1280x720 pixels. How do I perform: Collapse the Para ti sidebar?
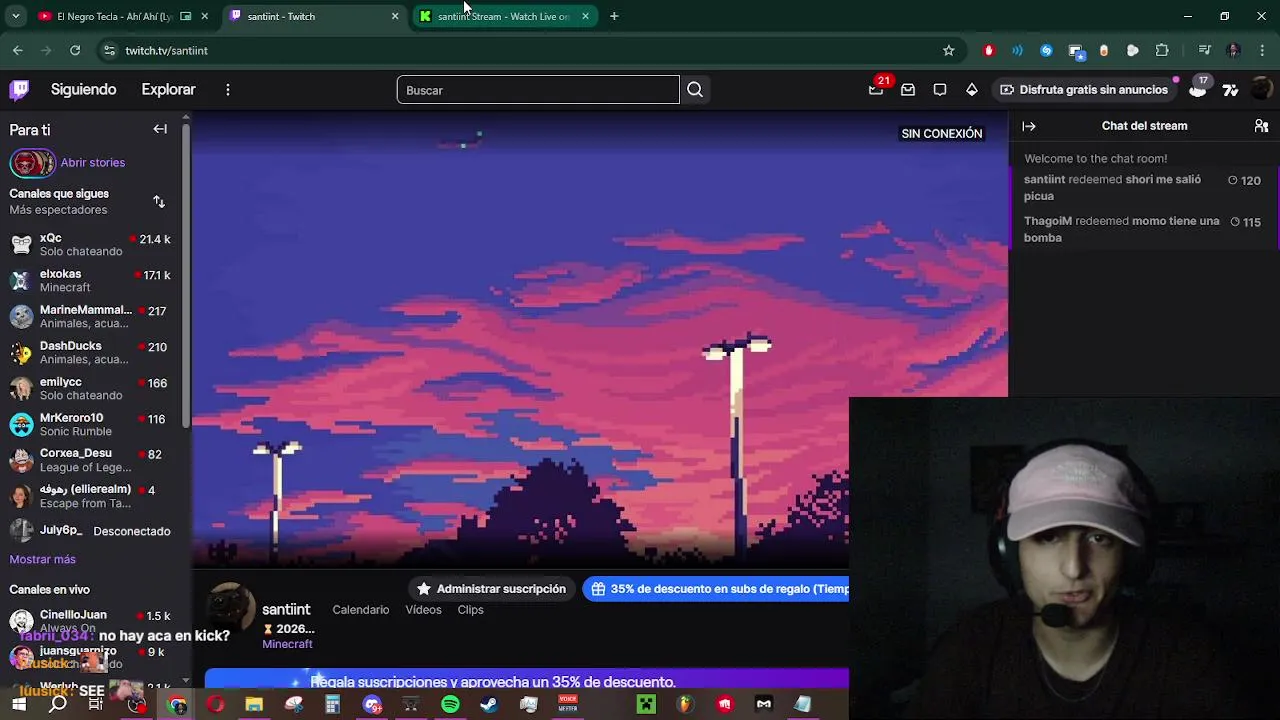coord(160,129)
